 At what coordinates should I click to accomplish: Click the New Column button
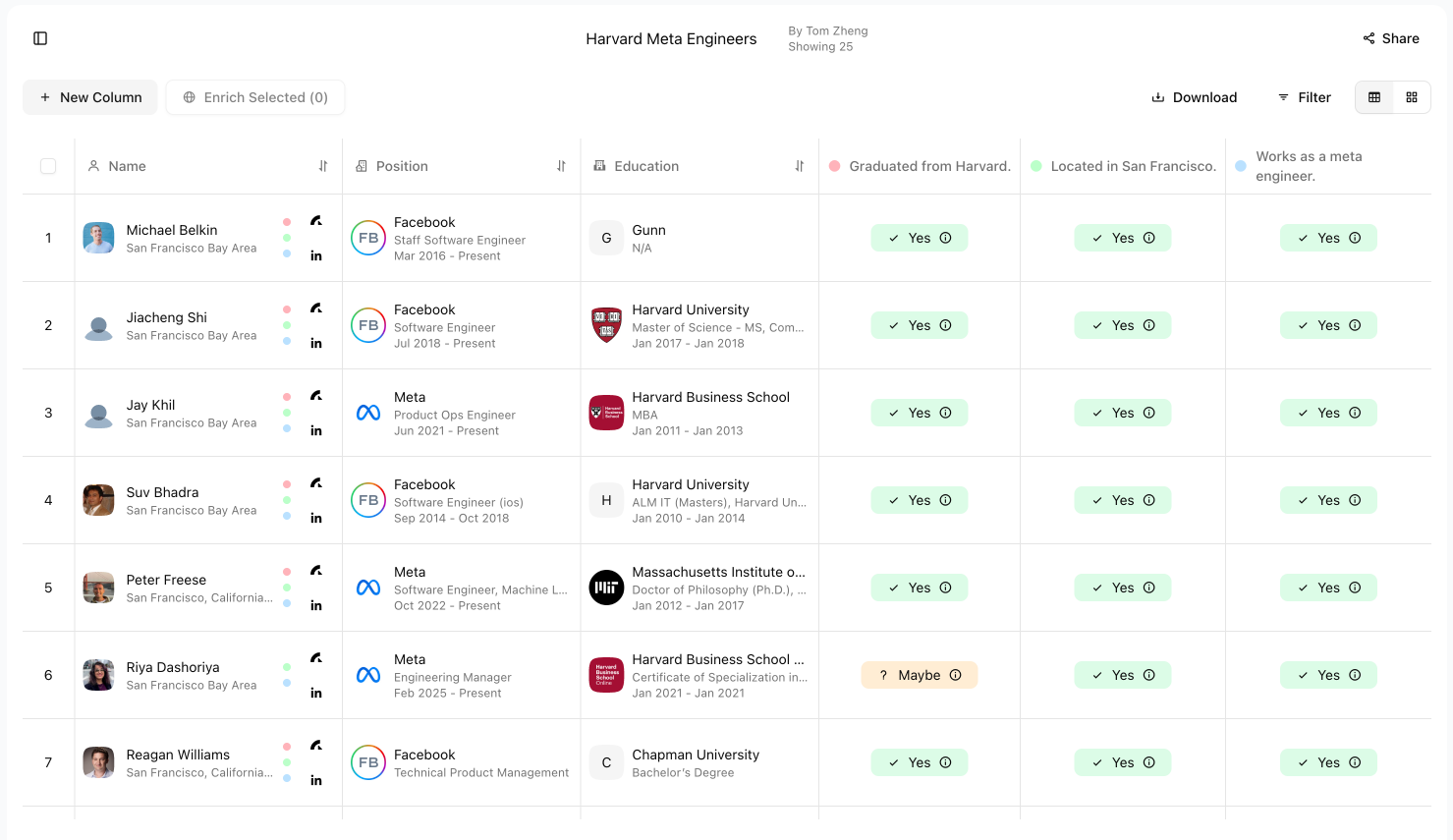pos(90,97)
